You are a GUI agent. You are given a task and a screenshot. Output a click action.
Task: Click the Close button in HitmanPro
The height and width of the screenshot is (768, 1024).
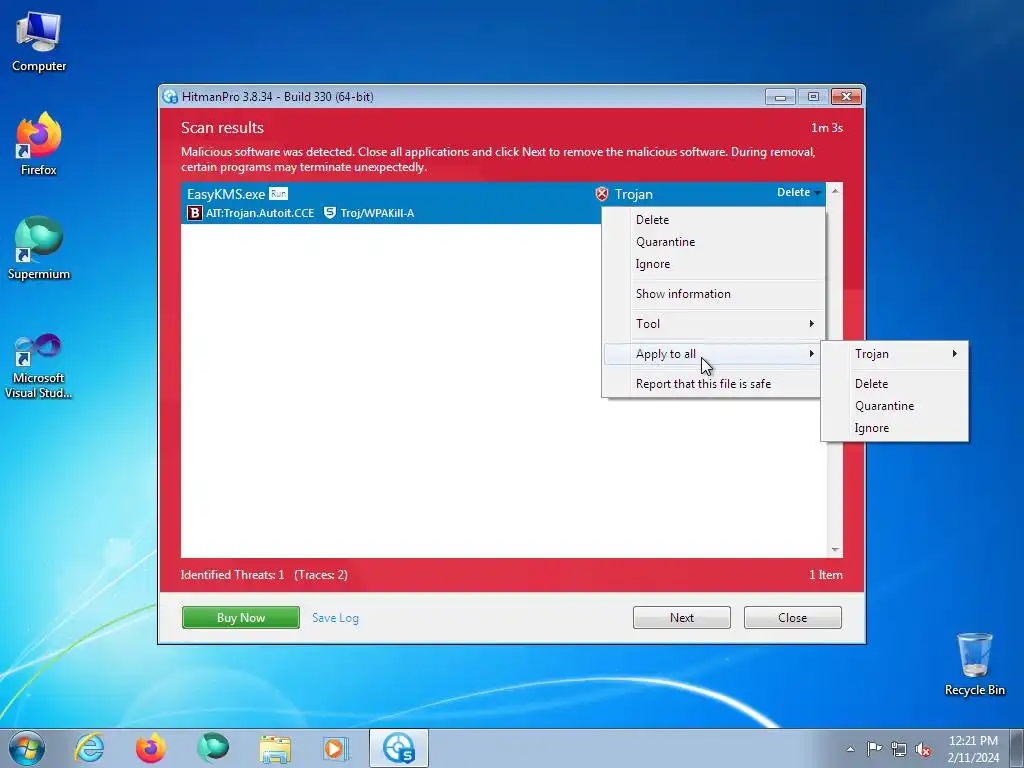[x=793, y=618]
